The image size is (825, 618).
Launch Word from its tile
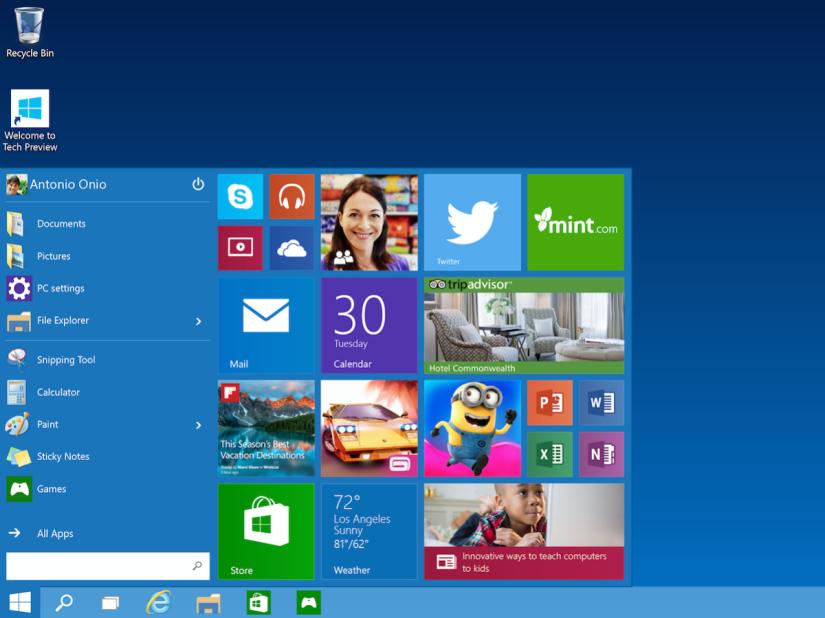click(x=601, y=402)
